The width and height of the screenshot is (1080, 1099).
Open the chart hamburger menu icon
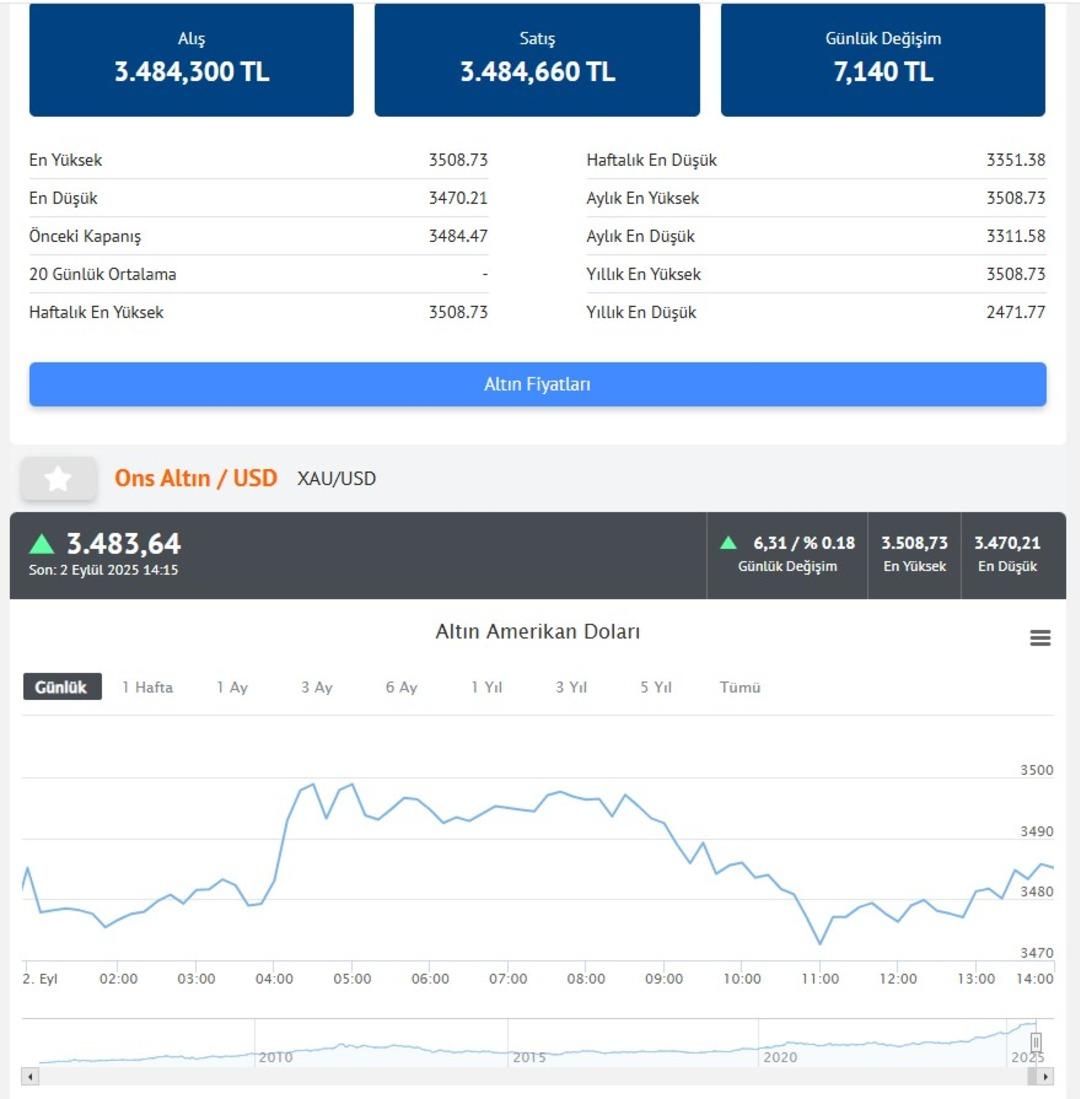coord(1039,638)
